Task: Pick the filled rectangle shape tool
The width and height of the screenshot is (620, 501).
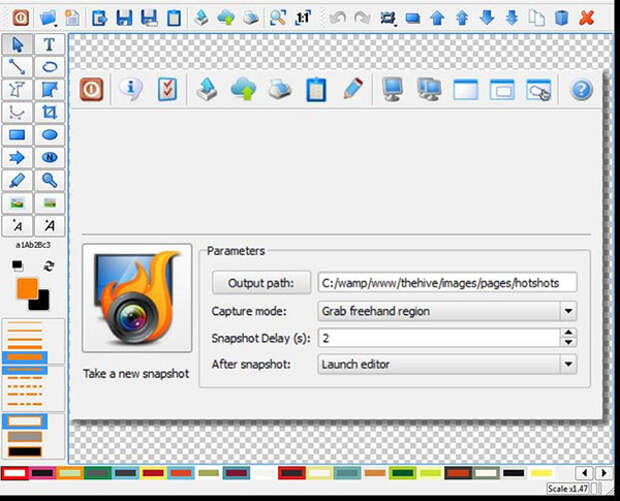Action: click(x=17, y=135)
